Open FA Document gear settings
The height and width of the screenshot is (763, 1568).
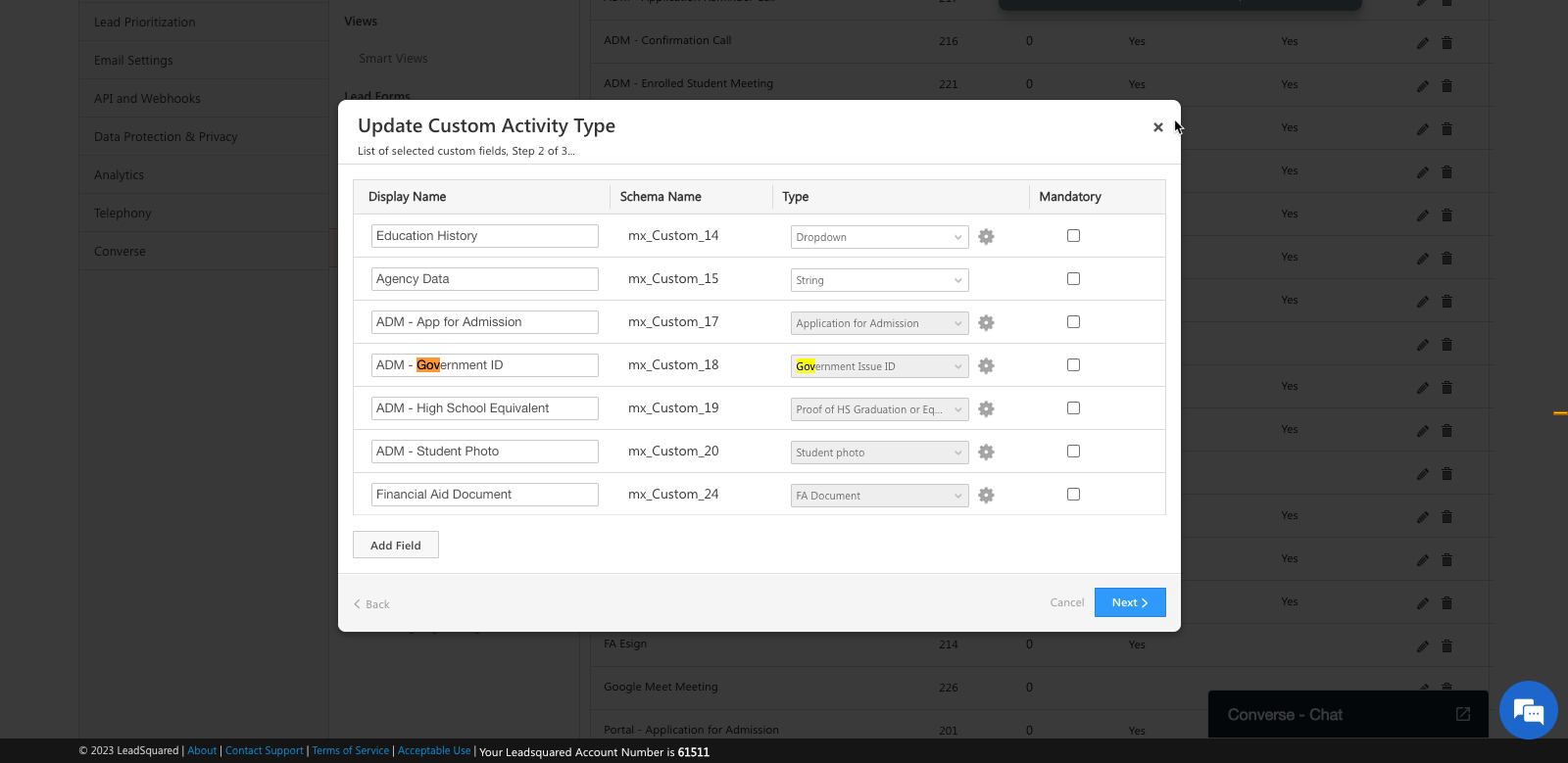pyautogui.click(x=986, y=496)
